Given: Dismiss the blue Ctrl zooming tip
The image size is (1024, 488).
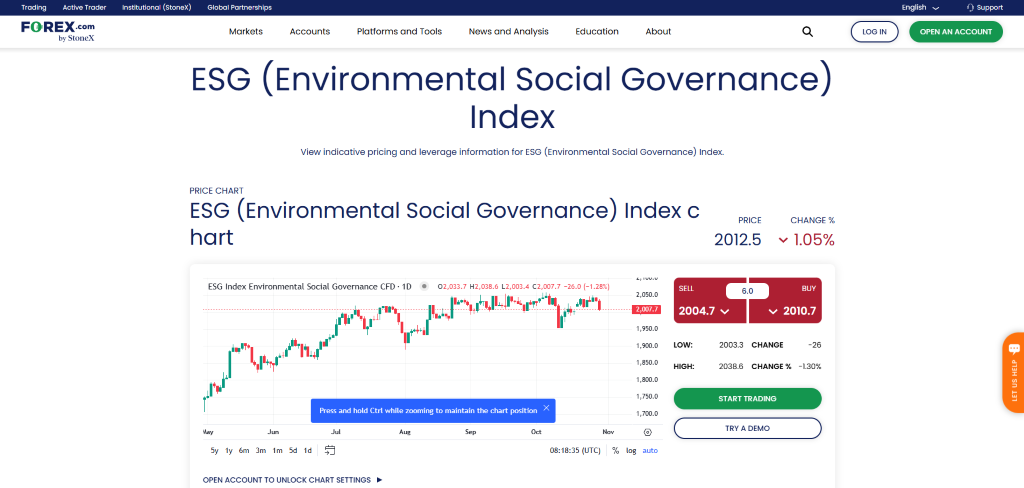Looking at the screenshot, I should point(546,408).
